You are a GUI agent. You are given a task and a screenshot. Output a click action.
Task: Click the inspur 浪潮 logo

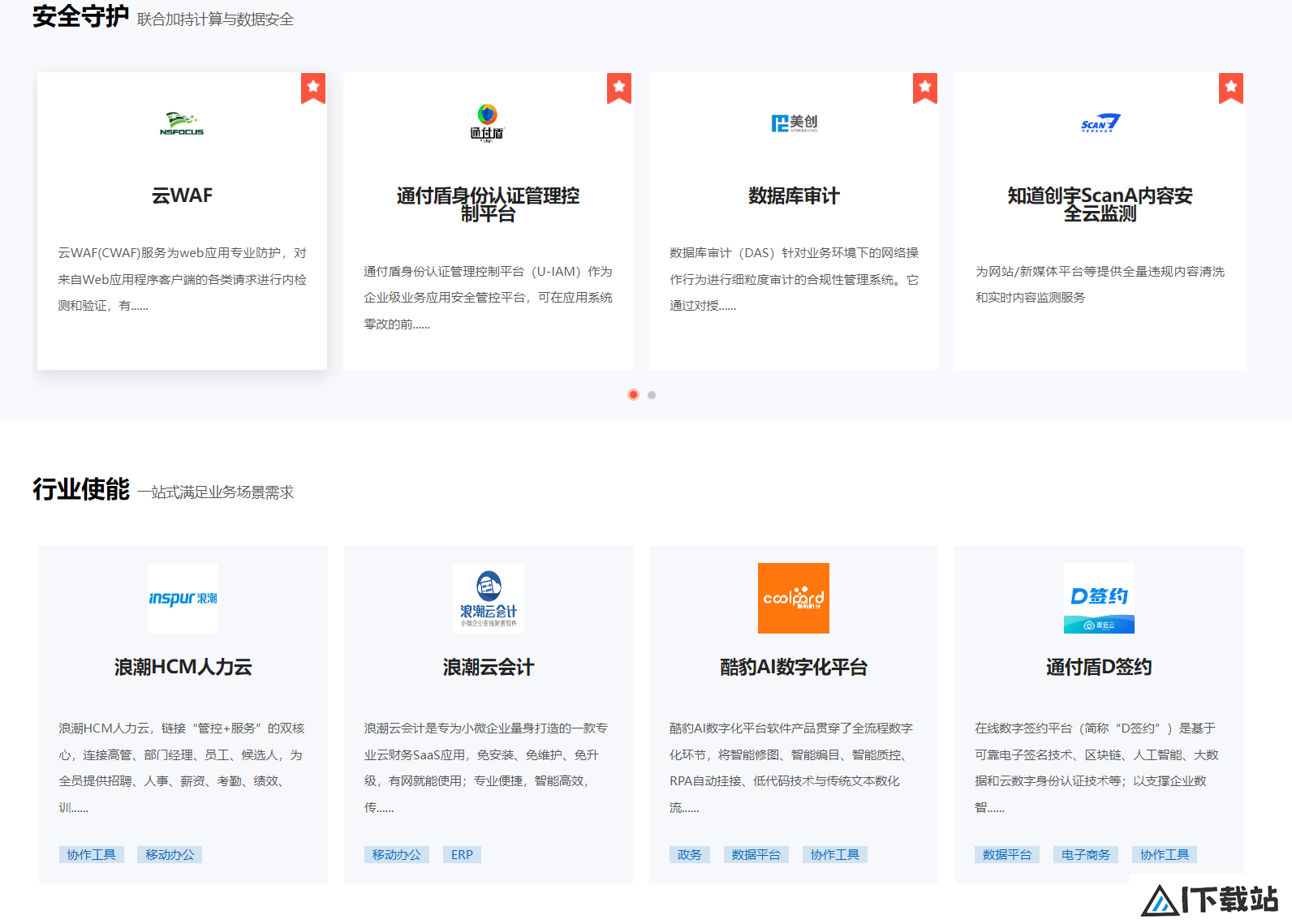click(x=183, y=598)
